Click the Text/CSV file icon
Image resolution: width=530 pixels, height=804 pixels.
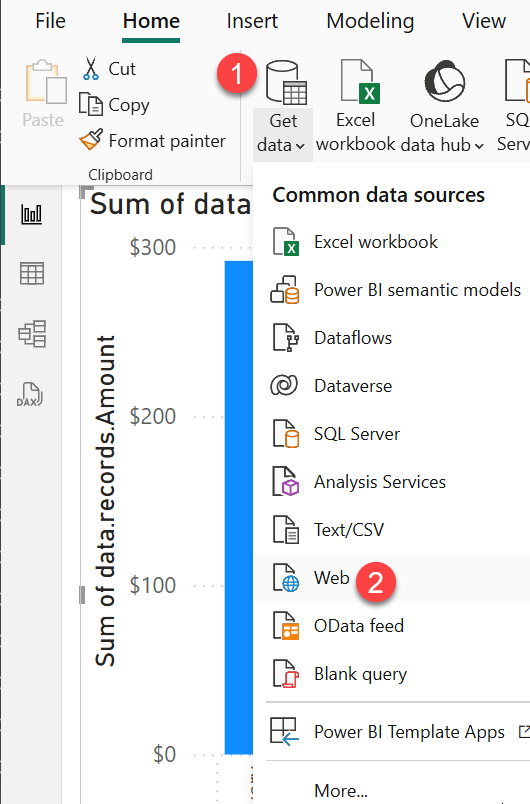click(285, 530)
